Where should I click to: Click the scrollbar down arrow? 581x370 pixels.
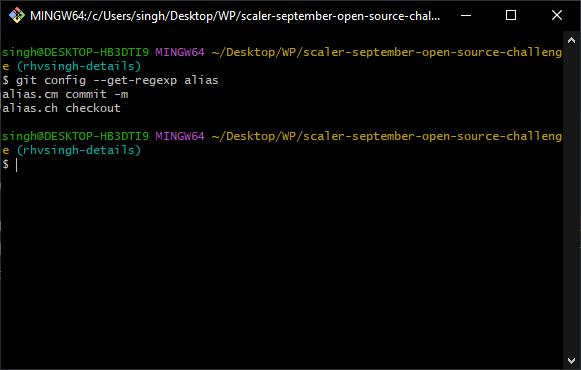click(x=571, y=360)
